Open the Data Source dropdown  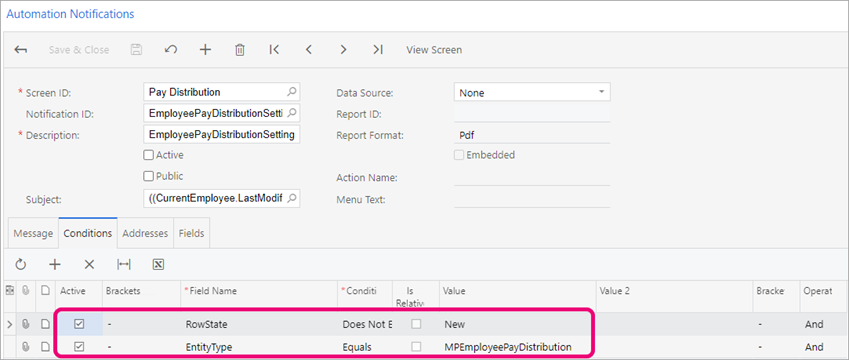pos(532,93)
